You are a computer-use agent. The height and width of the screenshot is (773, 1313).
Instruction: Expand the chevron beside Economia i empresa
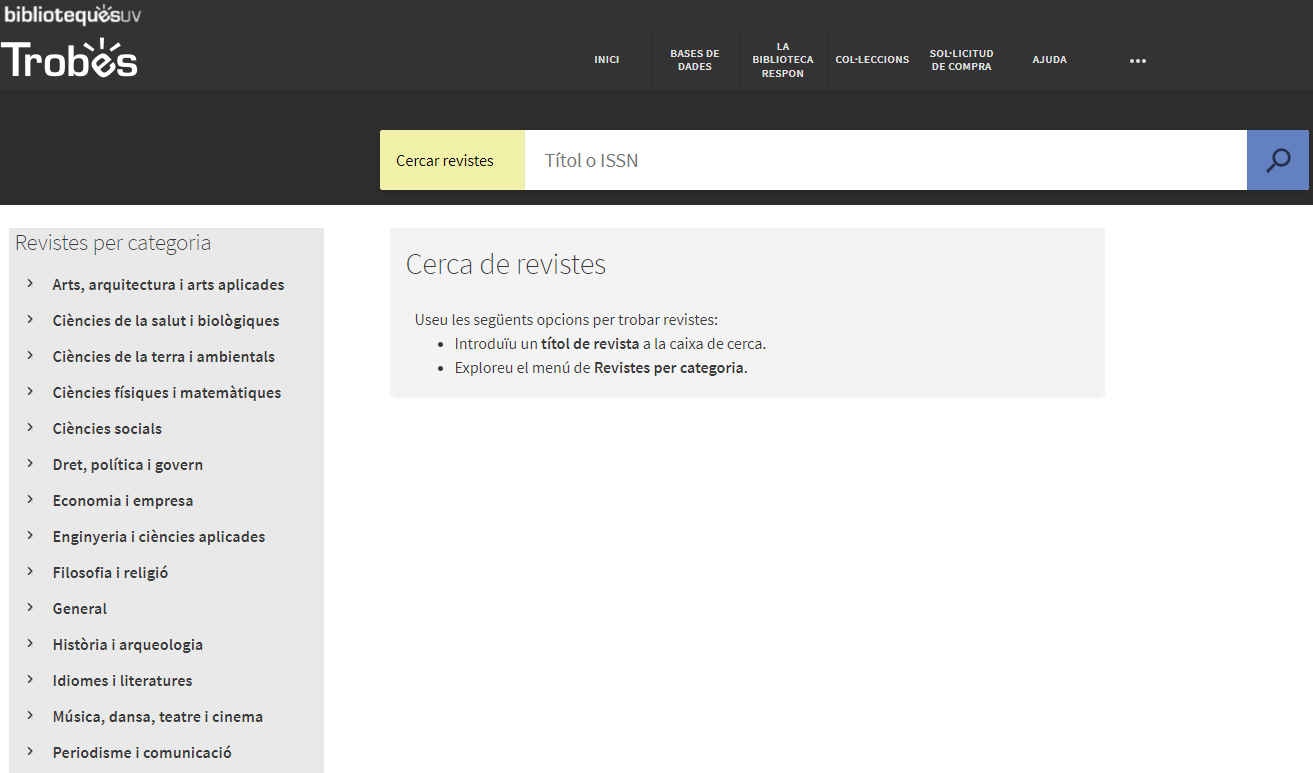click(x=31, y=500)
